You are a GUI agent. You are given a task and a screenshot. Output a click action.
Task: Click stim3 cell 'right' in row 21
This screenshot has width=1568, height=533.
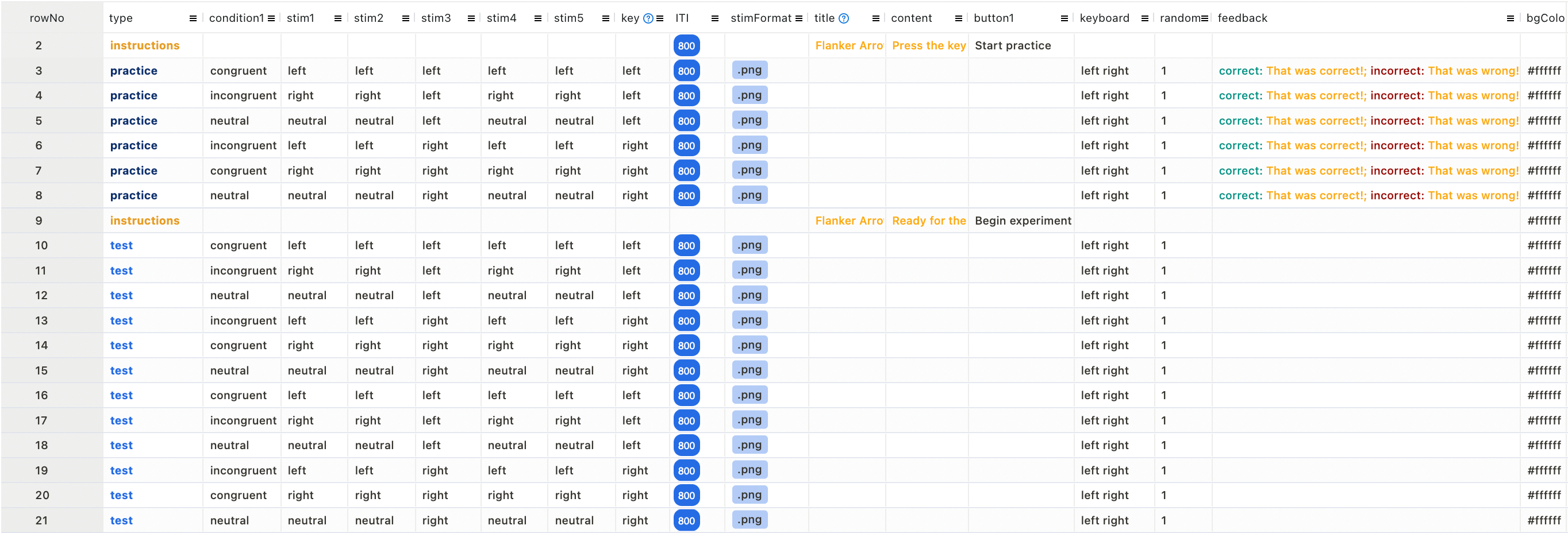click(x=448, y=521)
